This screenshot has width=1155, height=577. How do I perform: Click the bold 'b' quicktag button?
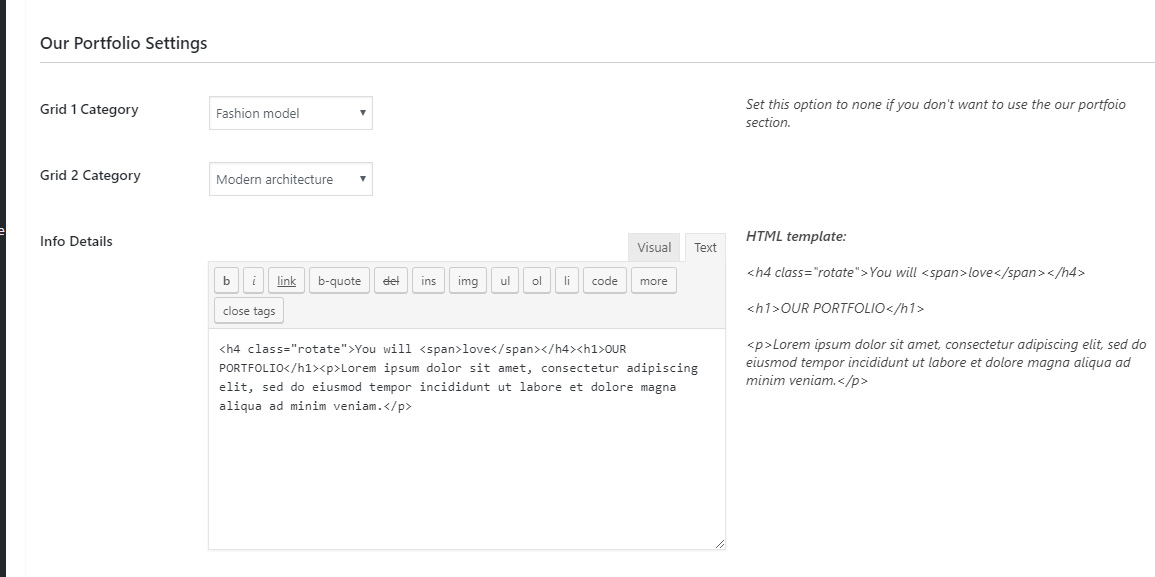pos(226,281)
